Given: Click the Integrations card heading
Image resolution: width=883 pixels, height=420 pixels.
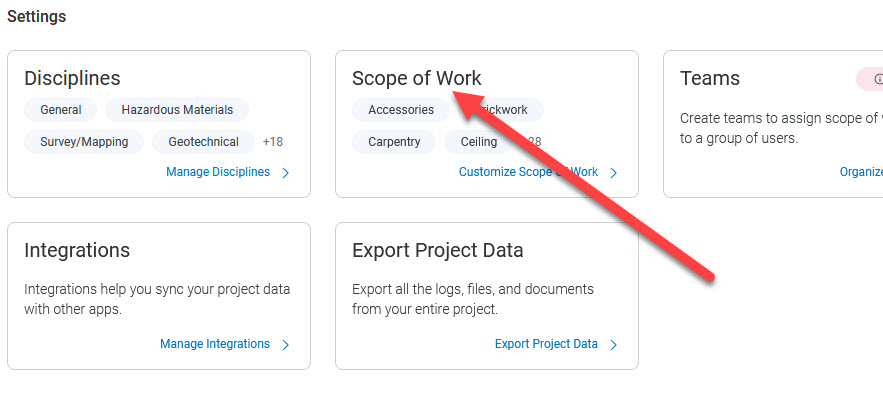Looking at the screenshot, I should [x=77, y=250].
